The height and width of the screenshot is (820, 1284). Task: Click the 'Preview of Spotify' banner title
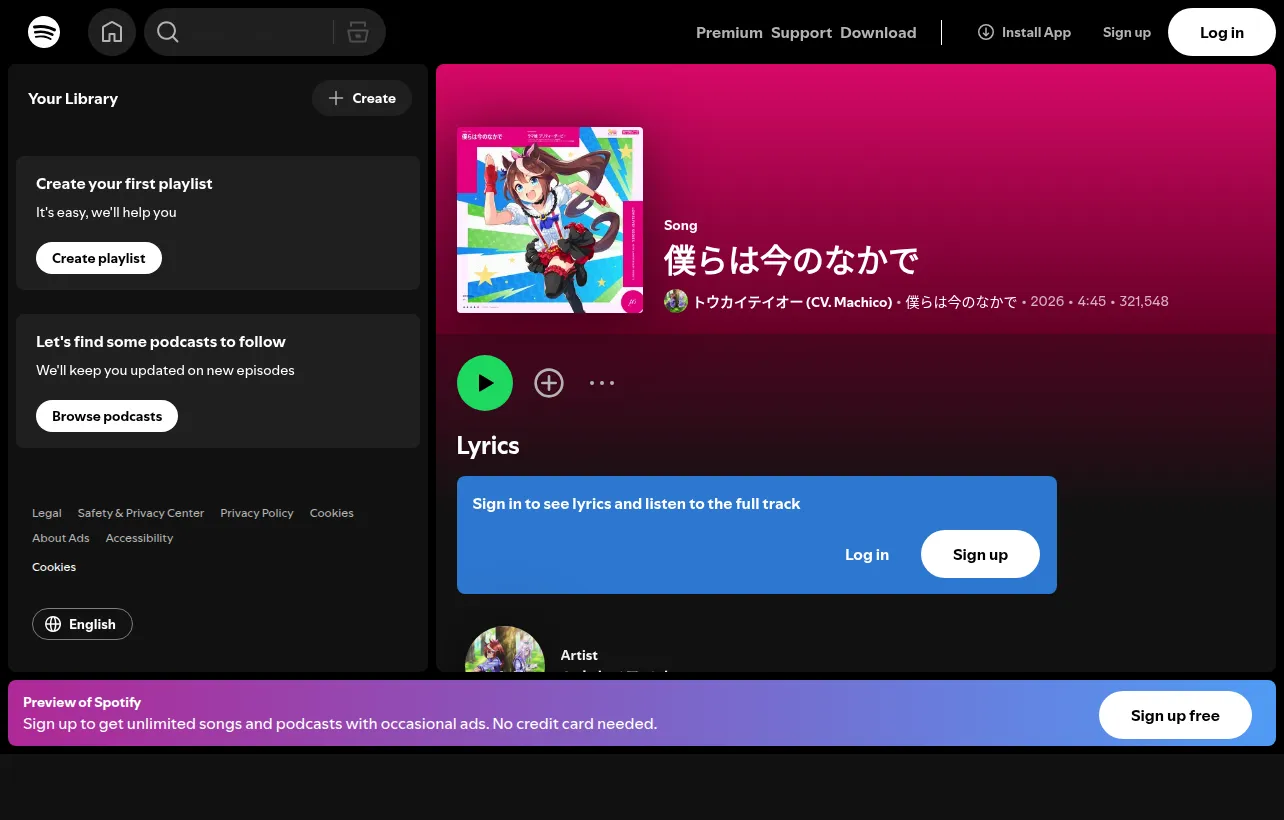82,702
